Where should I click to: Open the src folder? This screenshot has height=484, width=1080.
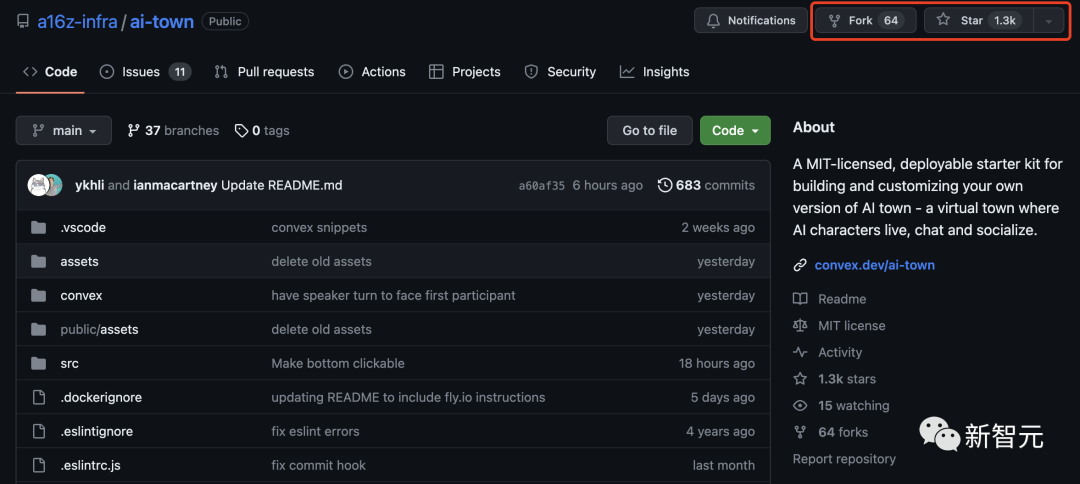point(70,364)
